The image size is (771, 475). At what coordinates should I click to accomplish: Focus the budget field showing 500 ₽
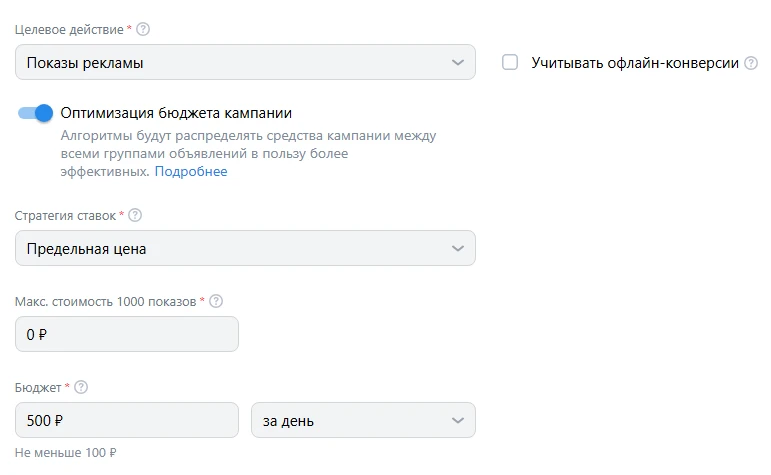click(127, 421)
